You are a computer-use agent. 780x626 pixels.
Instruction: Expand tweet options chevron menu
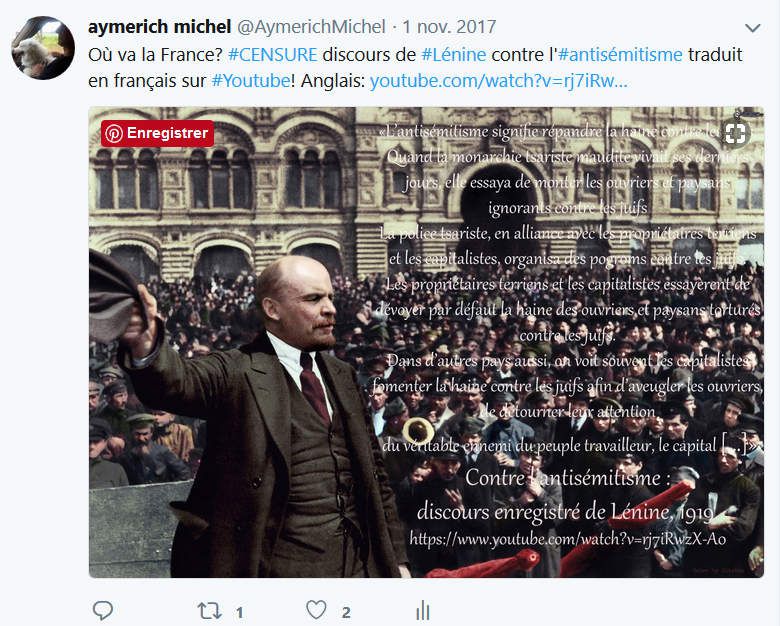(753, 28)
